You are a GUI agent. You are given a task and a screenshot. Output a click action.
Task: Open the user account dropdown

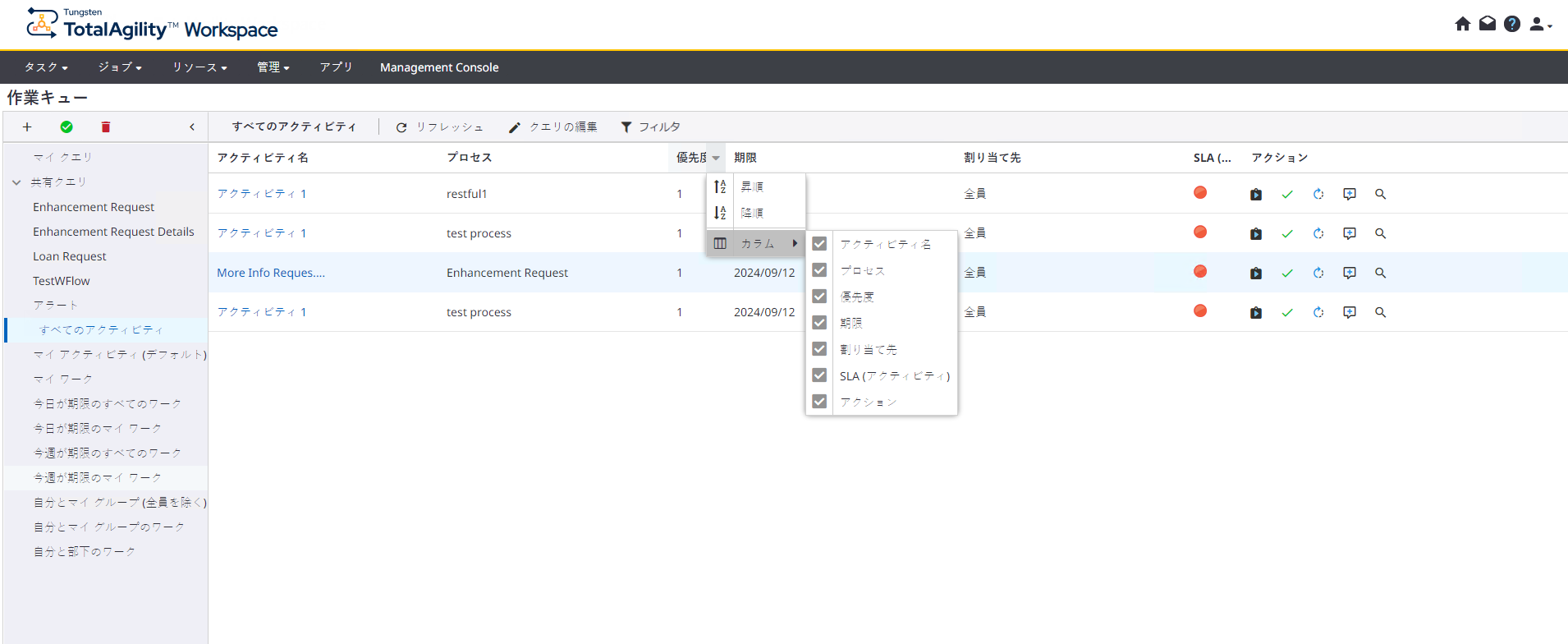pos(1540,25)
